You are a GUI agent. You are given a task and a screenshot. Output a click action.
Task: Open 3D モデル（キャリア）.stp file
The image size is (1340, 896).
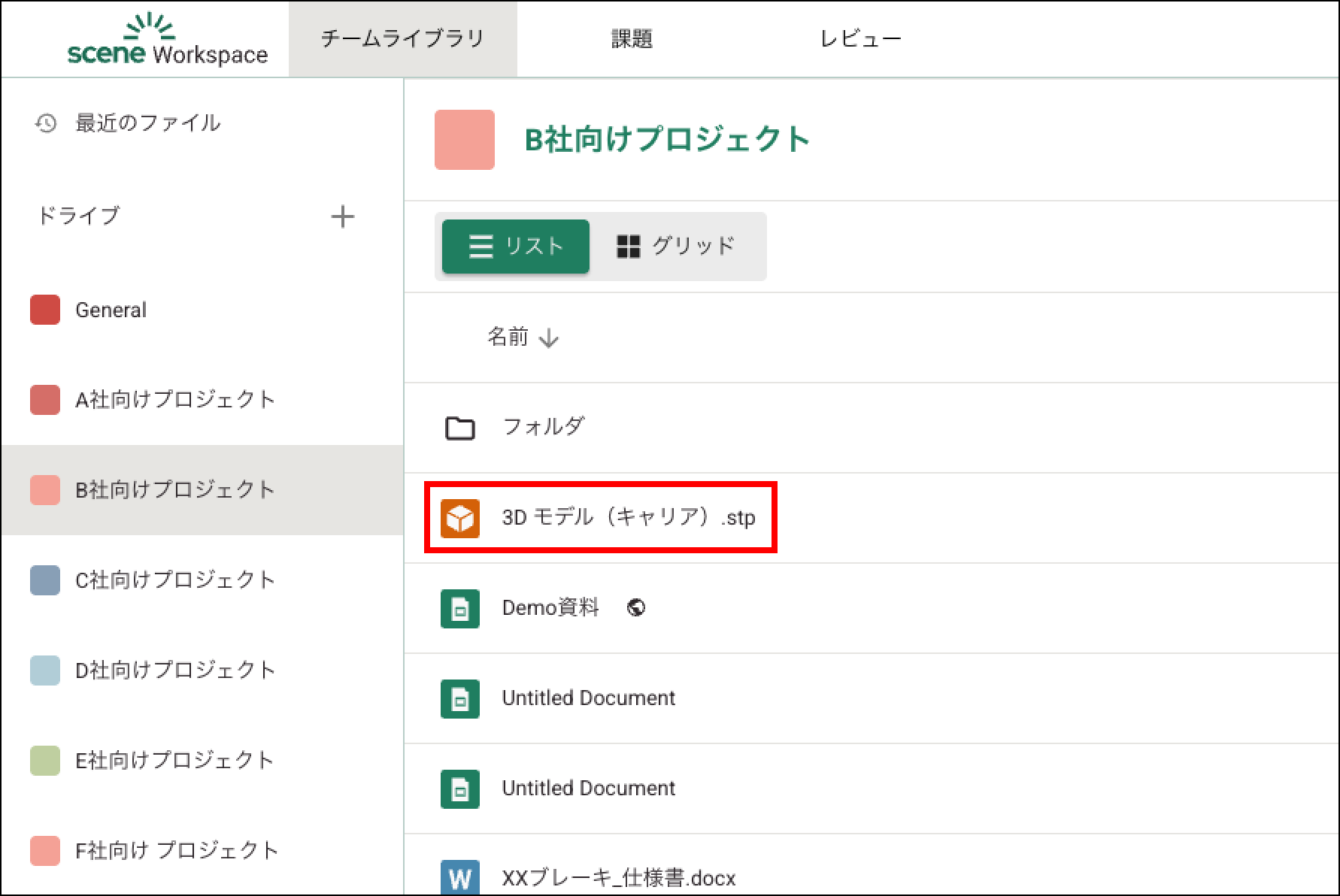click(x=628, y=518)
